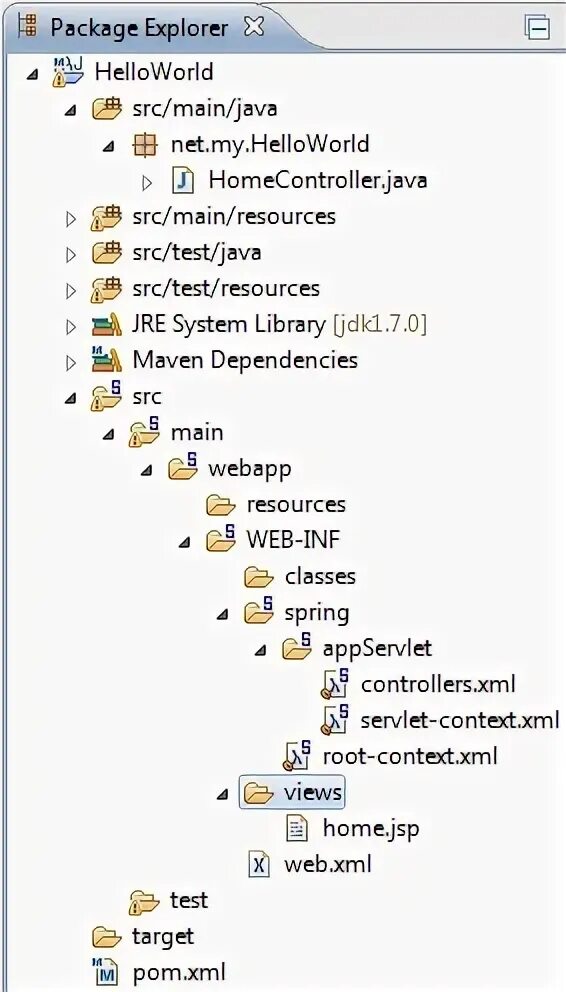Collapse the appServlet folder

260,650
